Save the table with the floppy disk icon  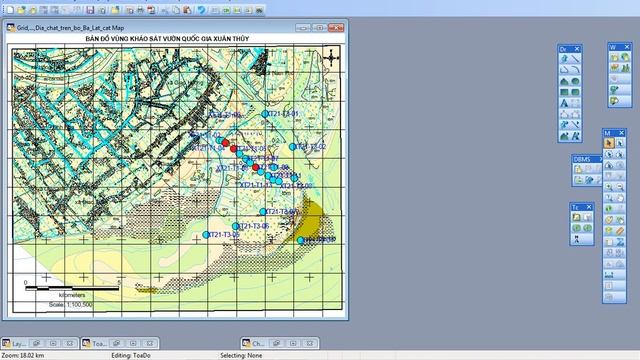pyautogui.click(x=90, y=10)
